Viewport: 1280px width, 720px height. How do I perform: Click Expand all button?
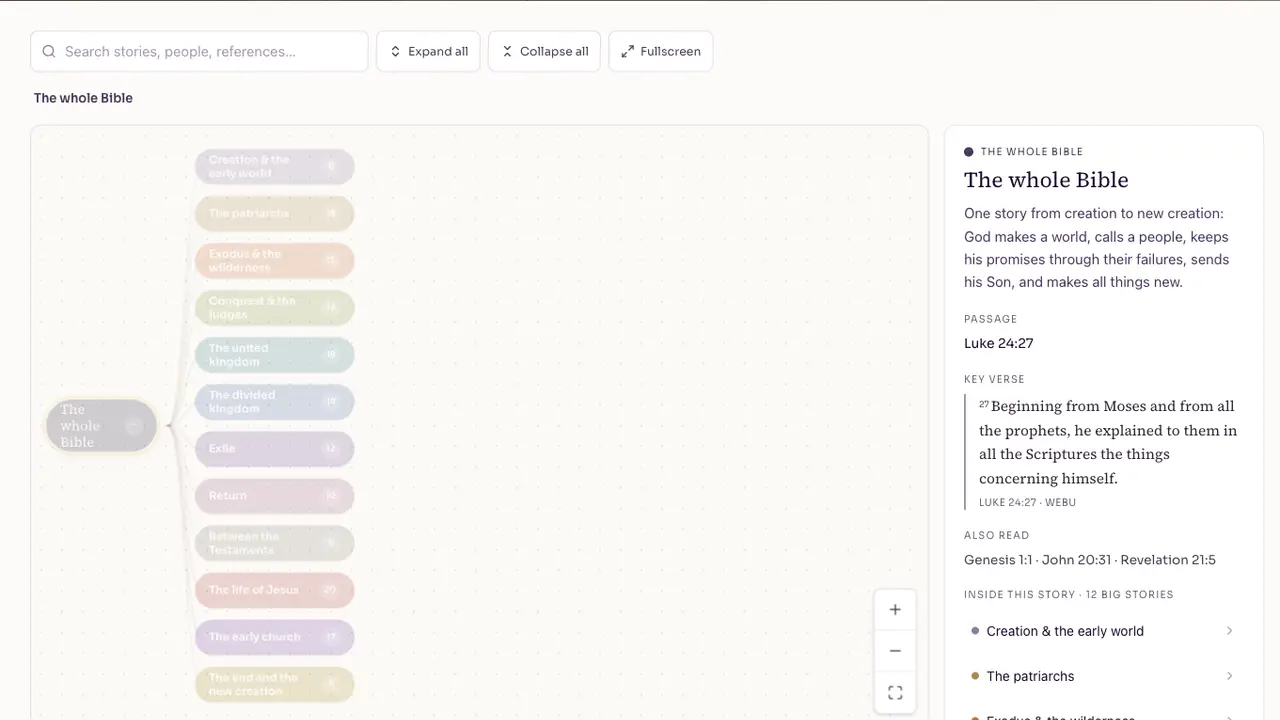click(428, 52)
